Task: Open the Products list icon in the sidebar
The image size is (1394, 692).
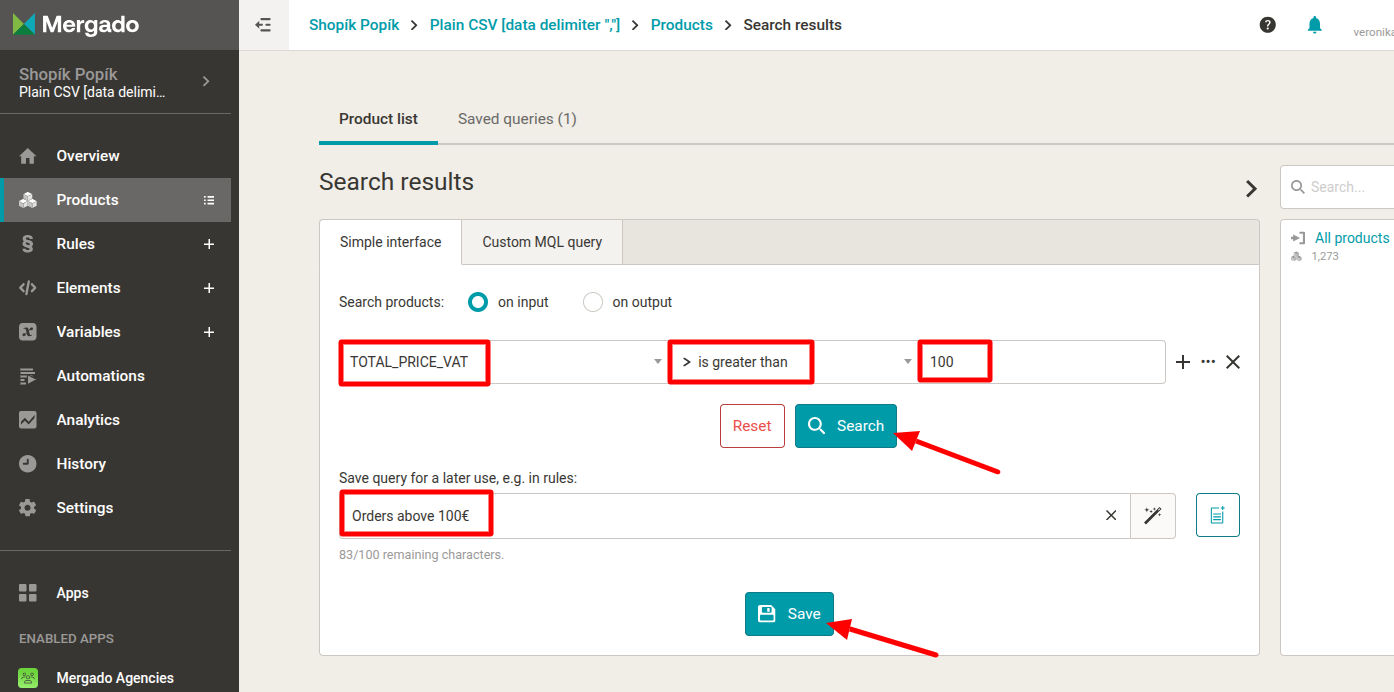Action: pyautogui.click(x=209, y=200)
